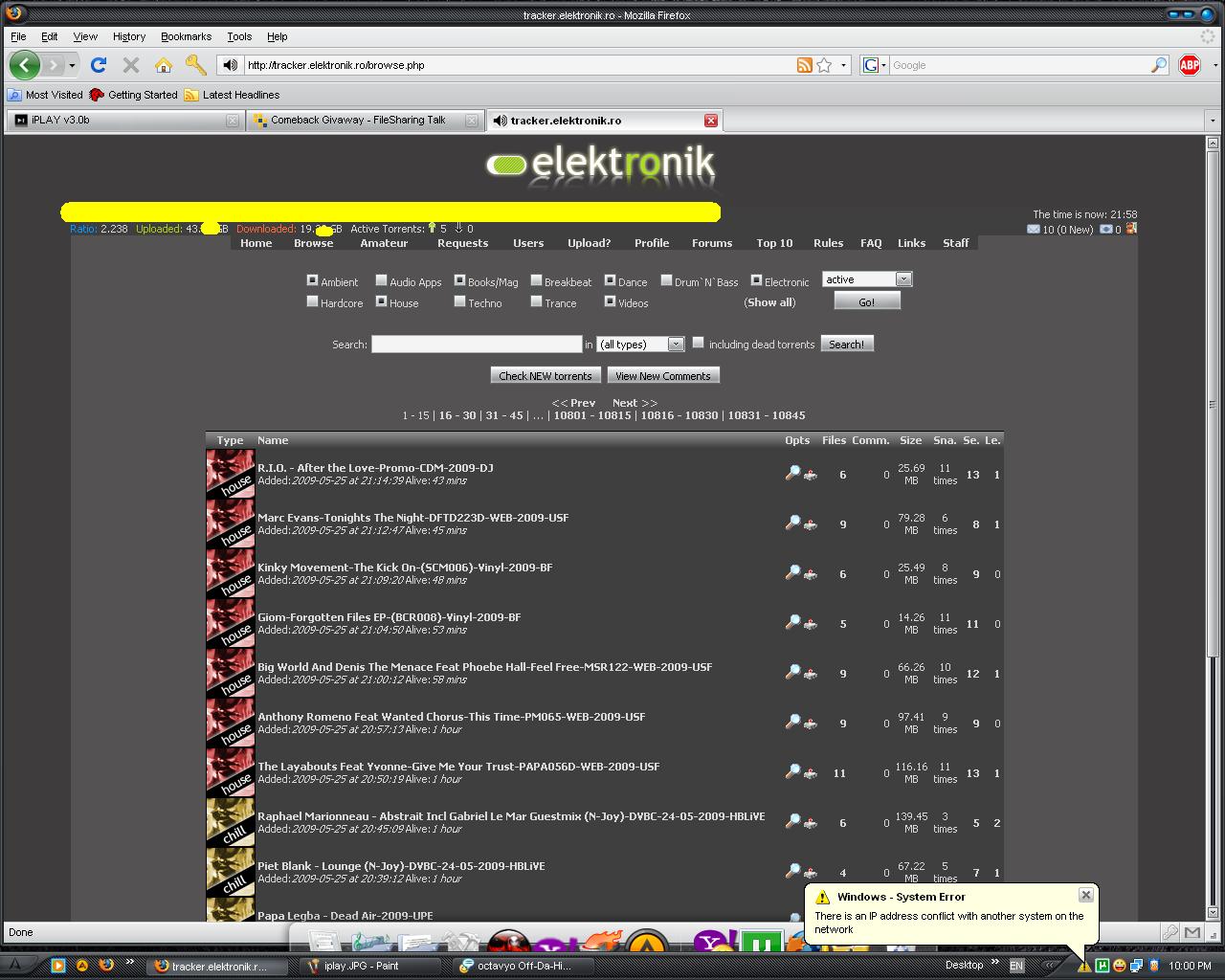Image resolution: width=1225 pixels, height=980 pixels.
Task: Click the network warning icon in system tray
Action: [x=1084, y=966]
